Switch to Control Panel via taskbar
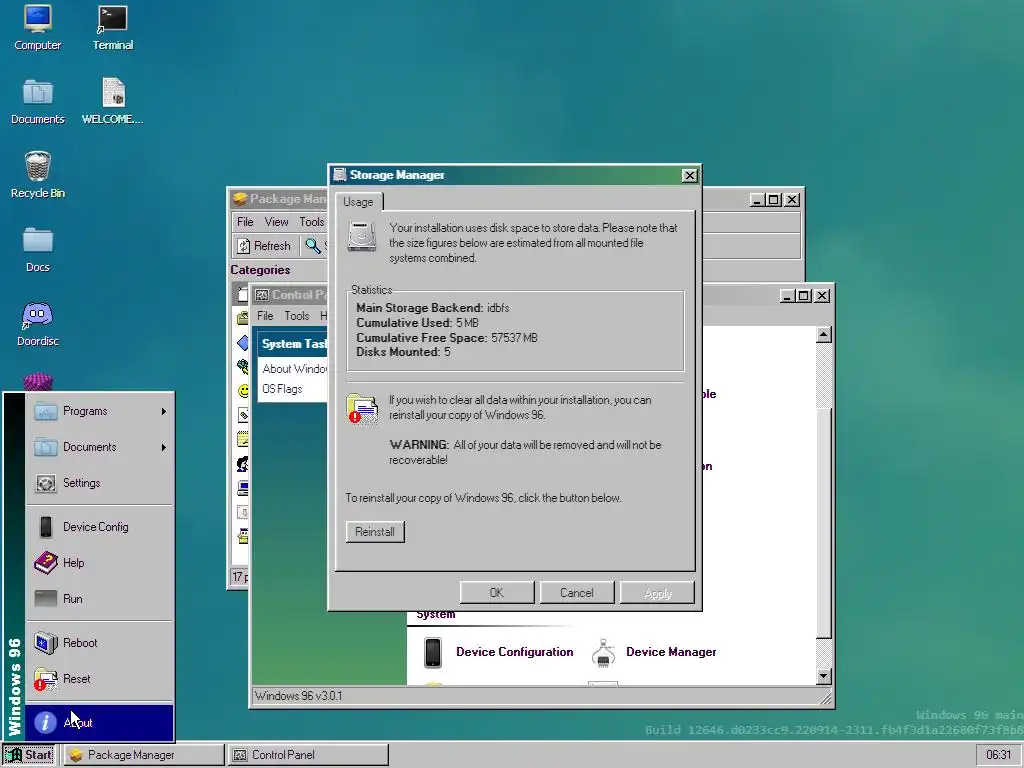Viewport: 1024px width, 768px height. [309, 755]
